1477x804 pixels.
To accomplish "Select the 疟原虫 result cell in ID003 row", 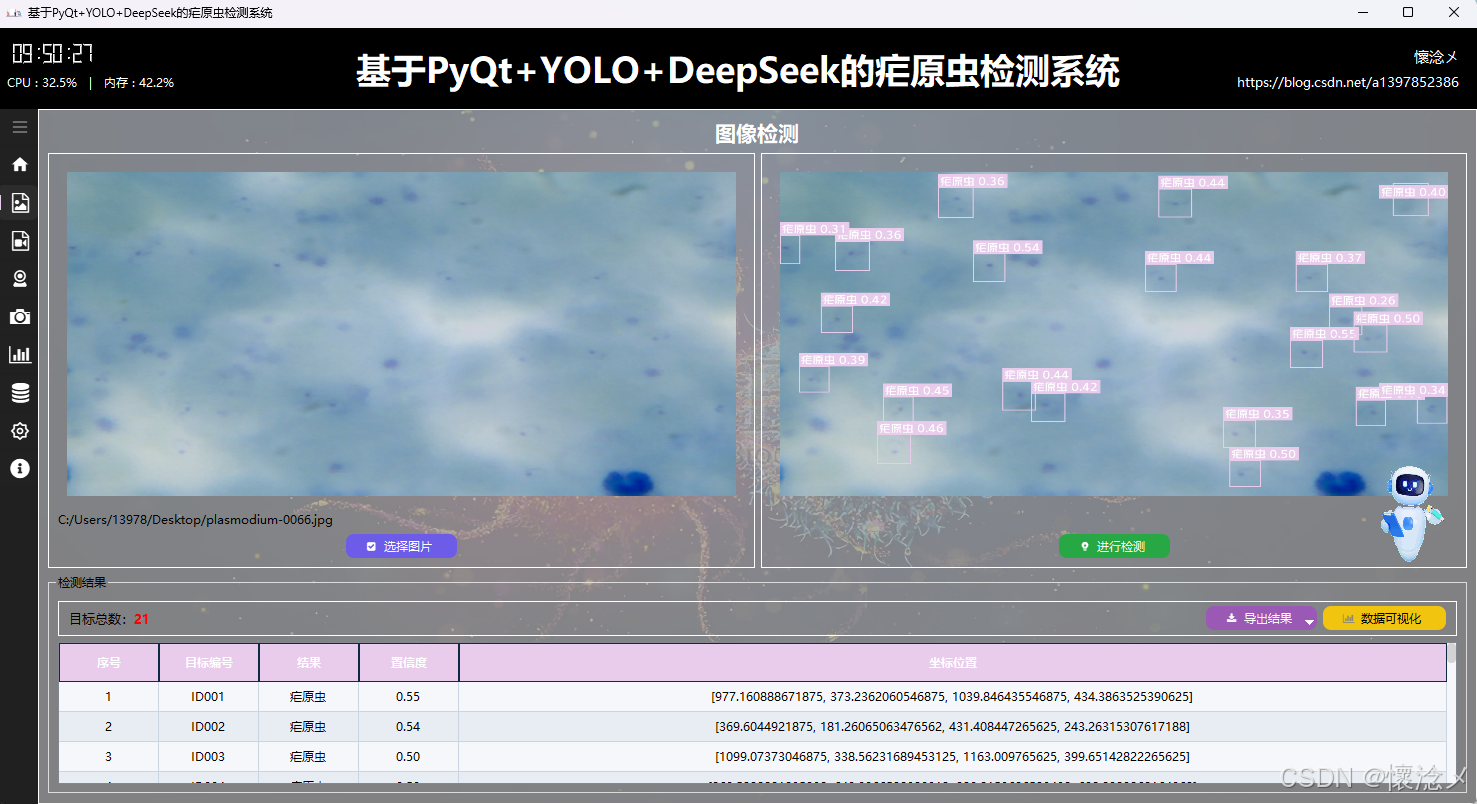I will 309,757.
